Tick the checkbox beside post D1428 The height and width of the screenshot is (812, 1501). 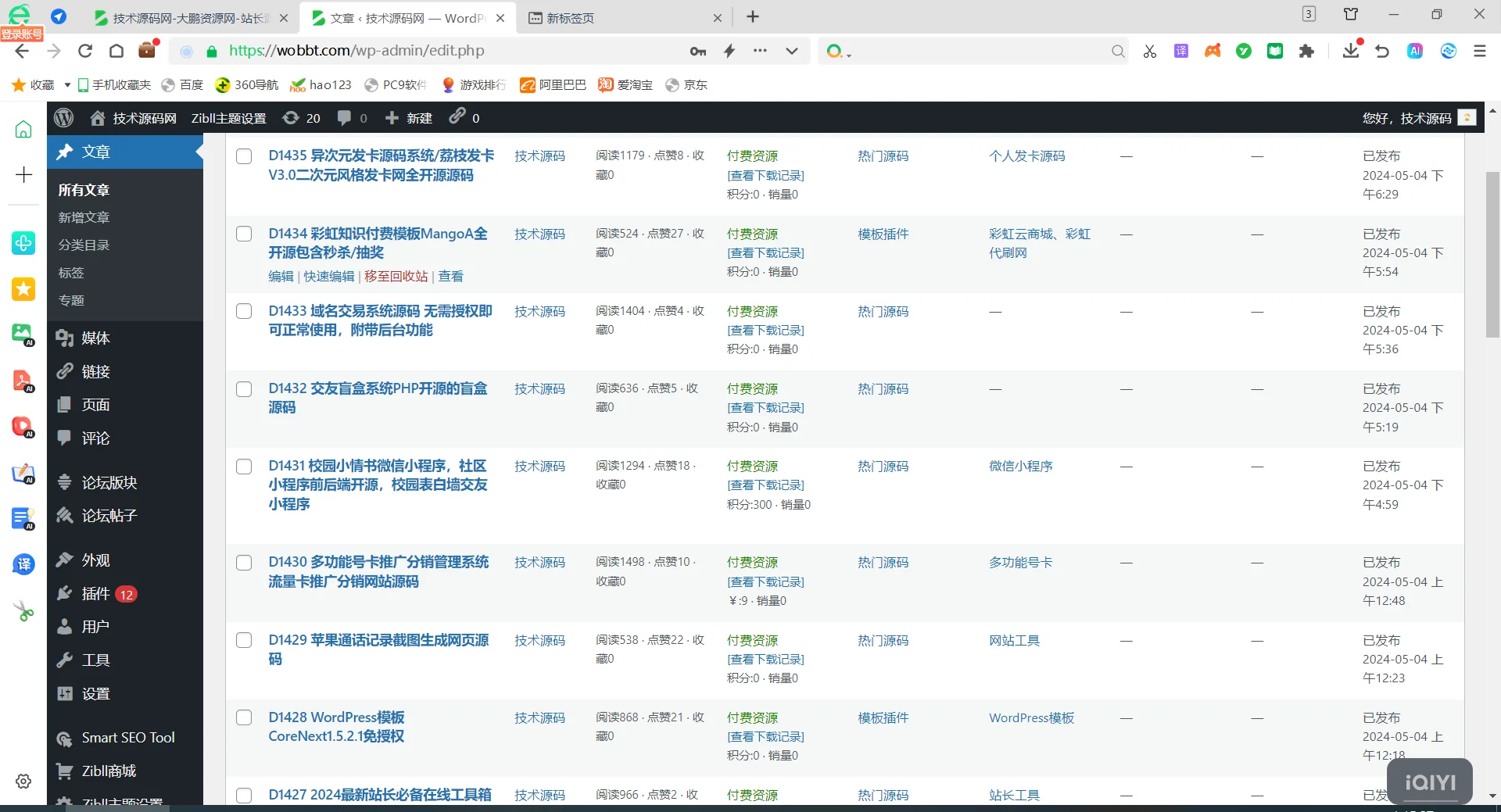[243, 717]
